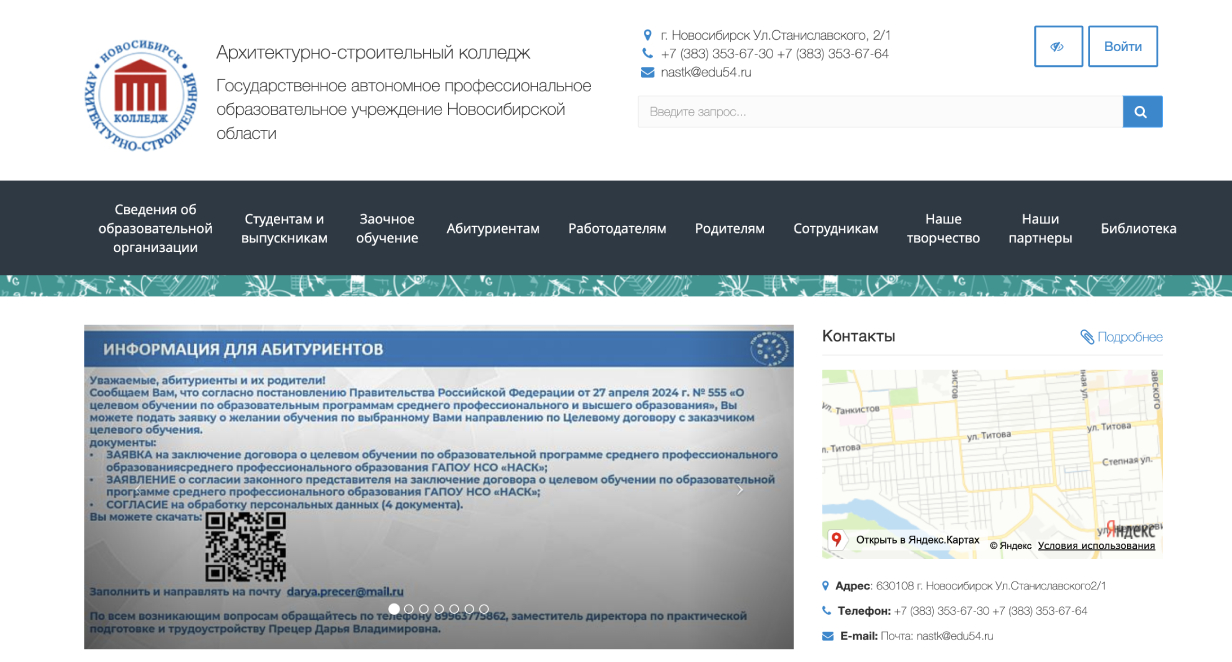Viewport: 1232px width, 662px height.
Task: Focus the Введите запрос search field
Action: [880, 111]
